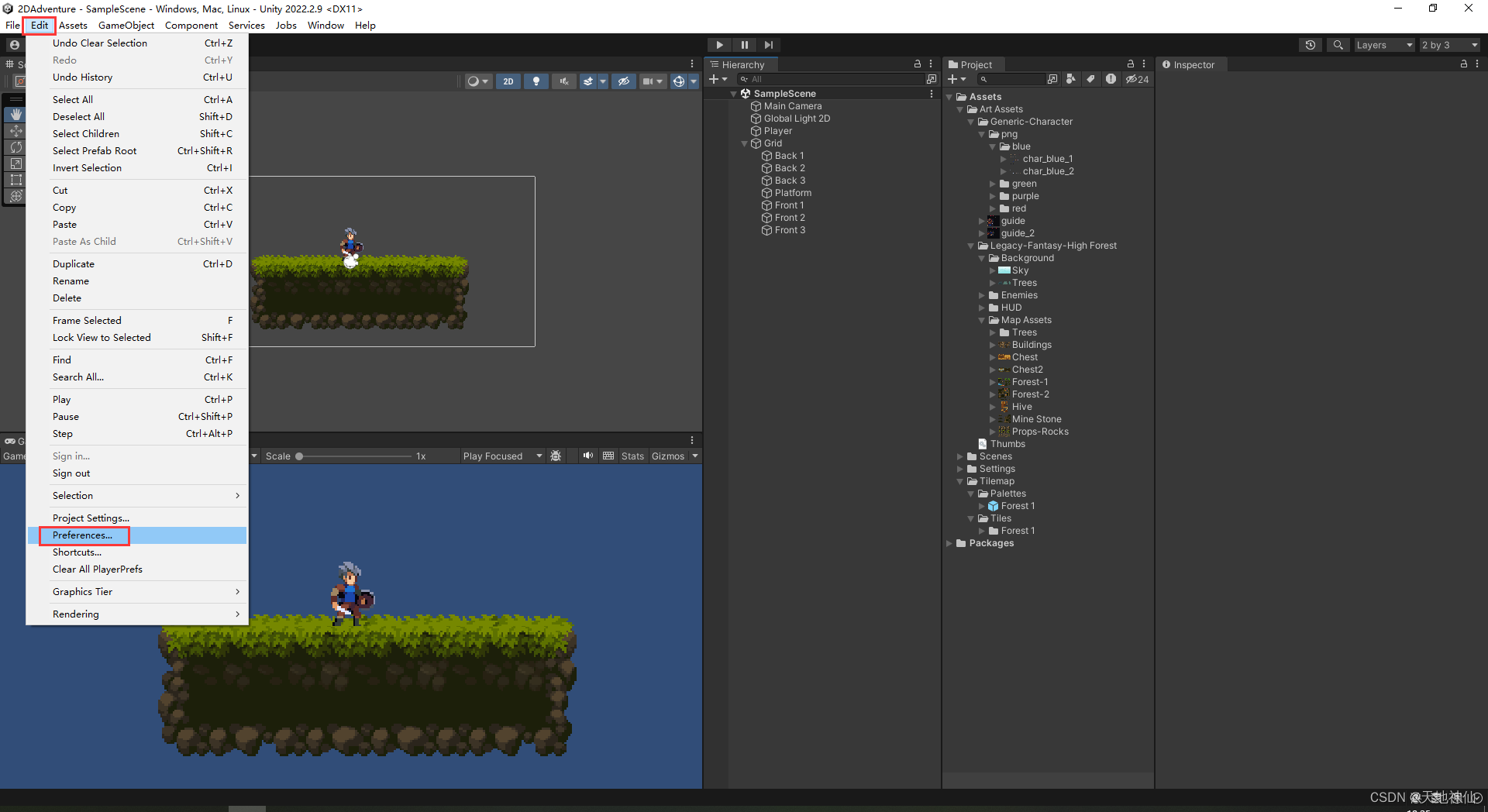Open the Play Focused dropdown

pos(501,456)
